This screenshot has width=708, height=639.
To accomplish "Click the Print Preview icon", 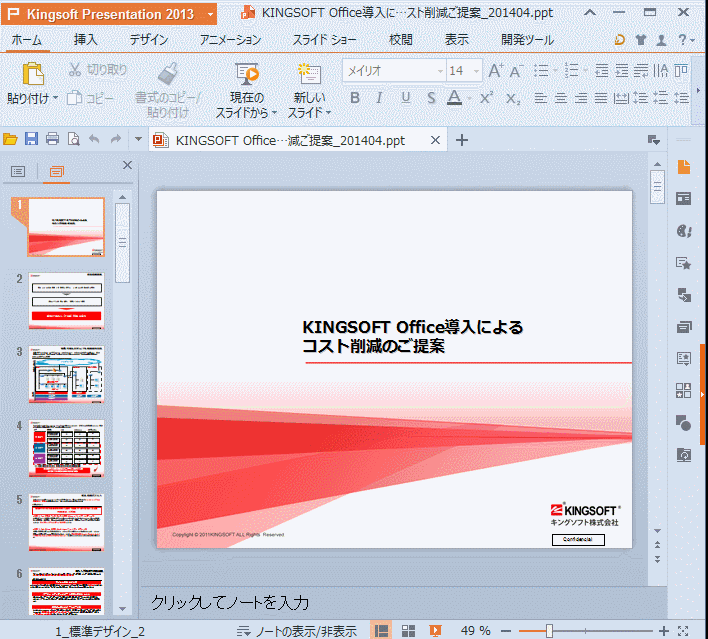I will click(x=73, y=139).
